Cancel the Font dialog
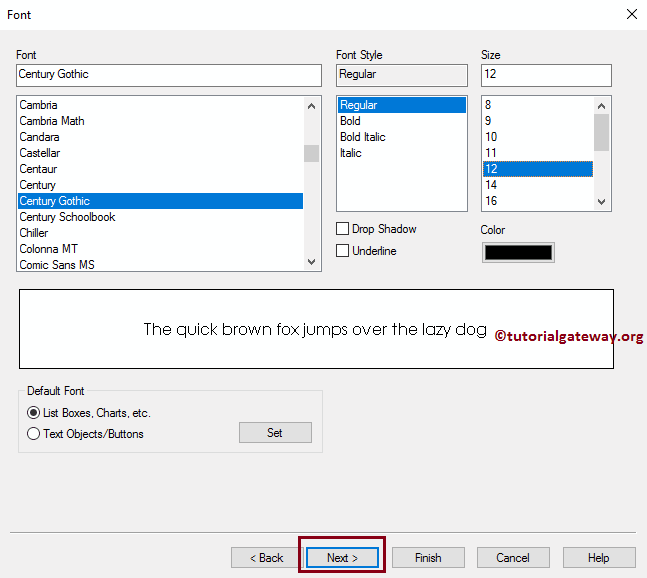647x578 pixels. (513, 558)
